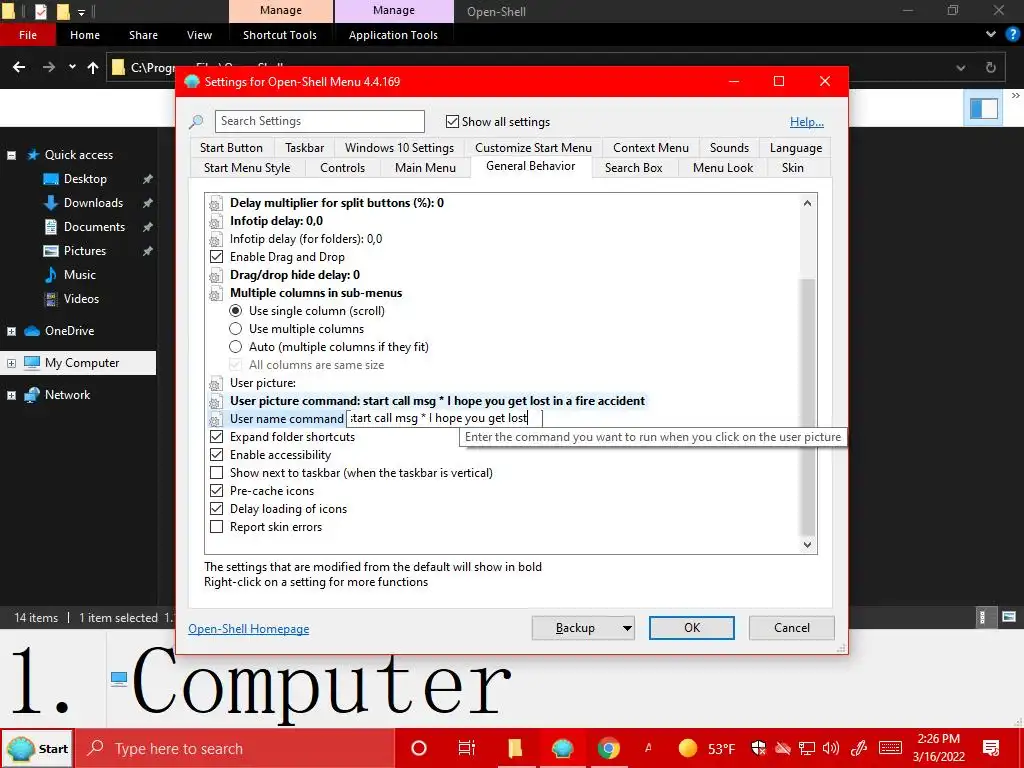
Task: Switch to Skin tab
Action: [793, 168]
